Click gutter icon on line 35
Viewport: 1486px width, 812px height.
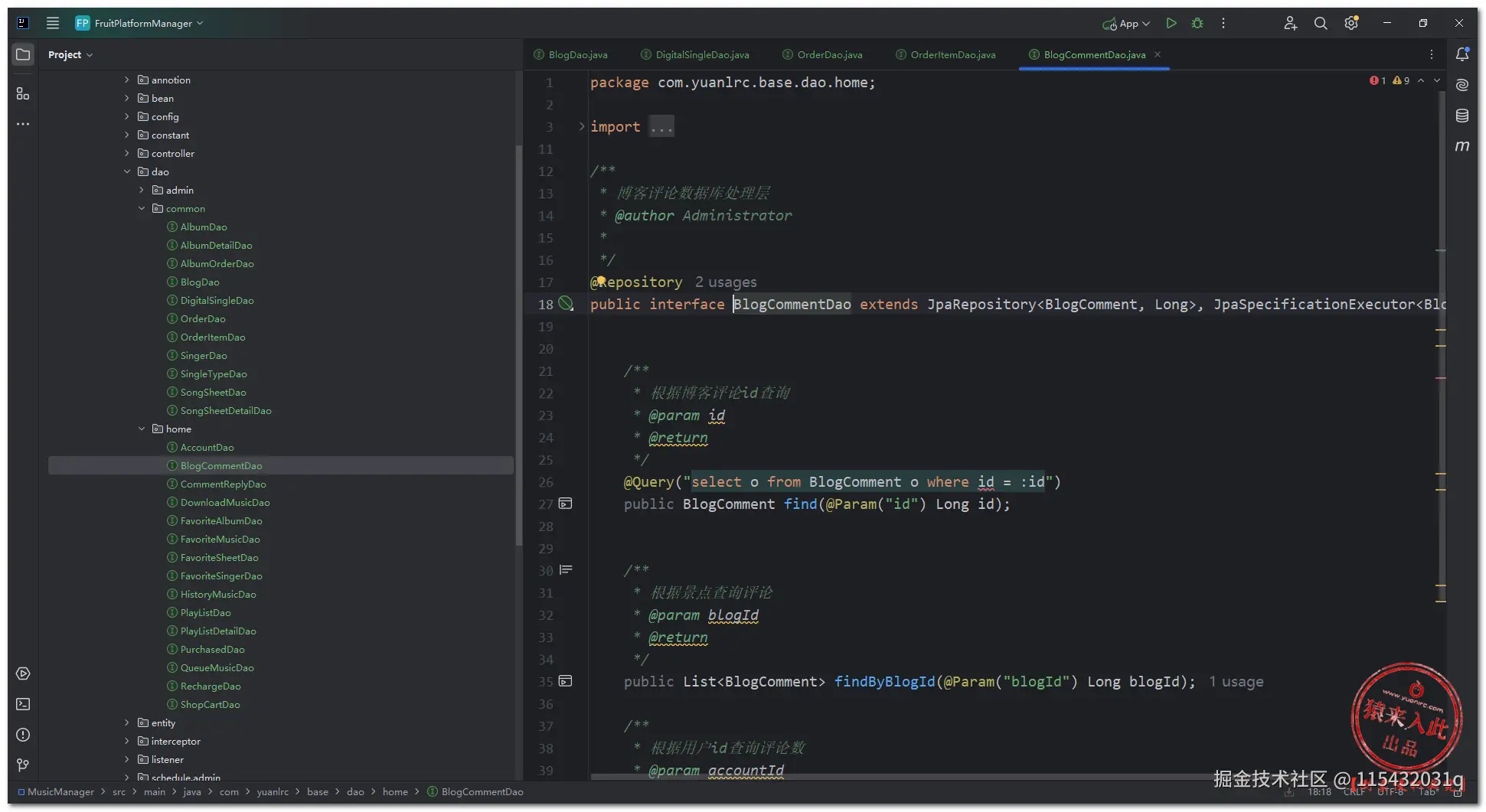[566, 681]
